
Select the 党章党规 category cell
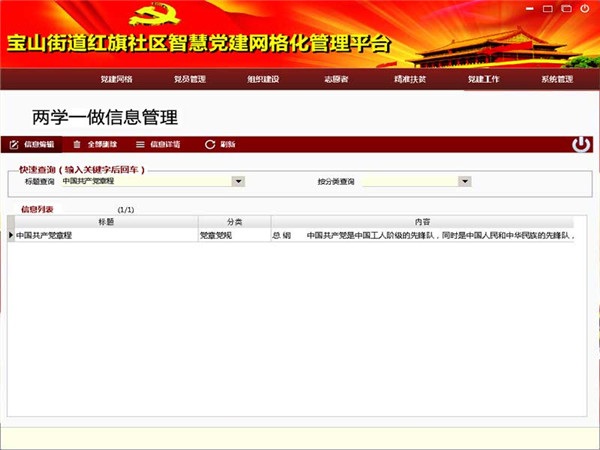click(235, 235)
